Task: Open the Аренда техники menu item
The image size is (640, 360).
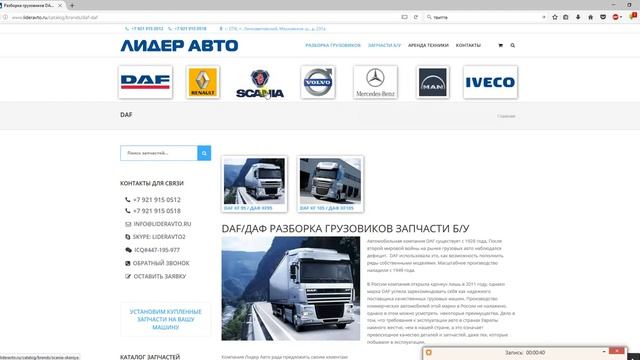Action: (x=428, y=45)
